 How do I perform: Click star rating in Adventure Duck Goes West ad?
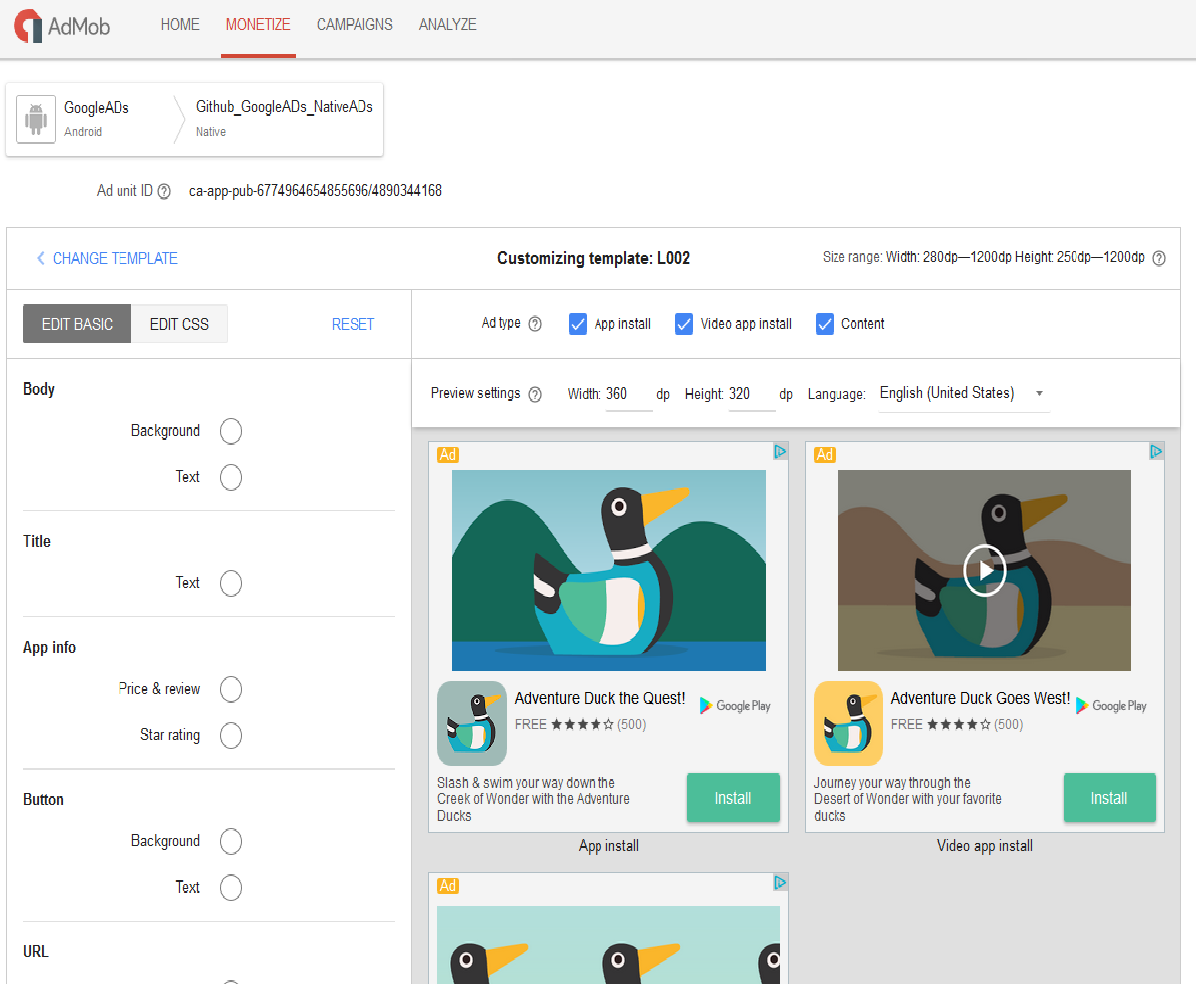click(x=959, y=725)
